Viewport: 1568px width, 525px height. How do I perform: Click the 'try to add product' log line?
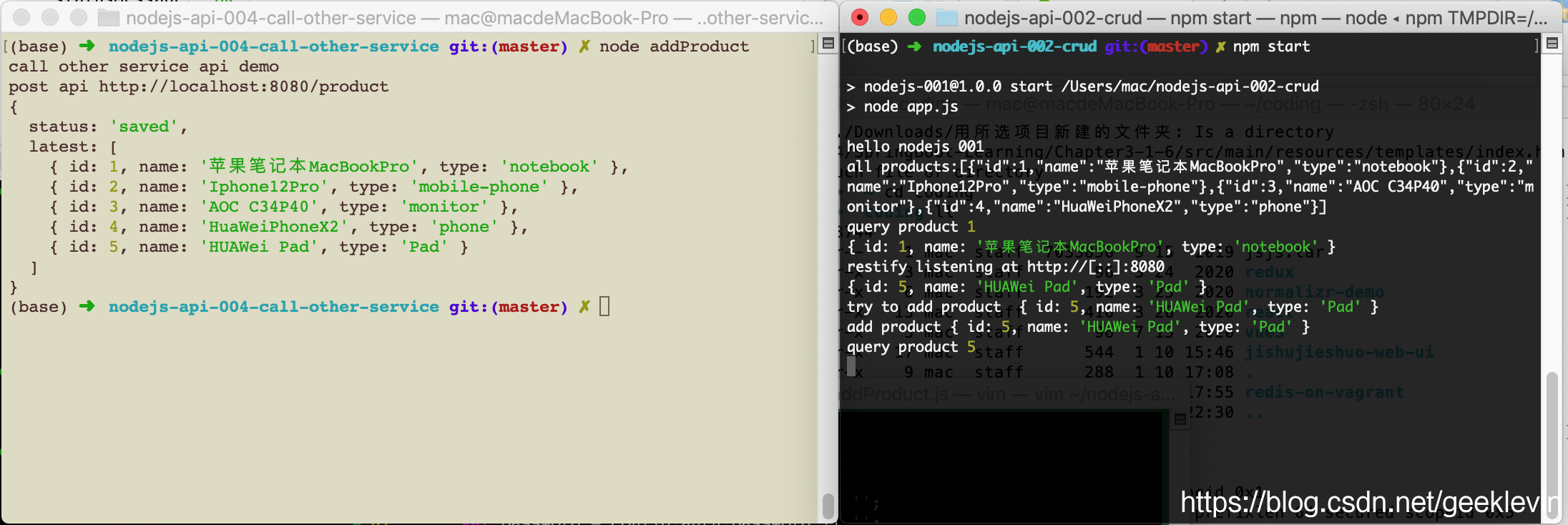point(1112,307)
